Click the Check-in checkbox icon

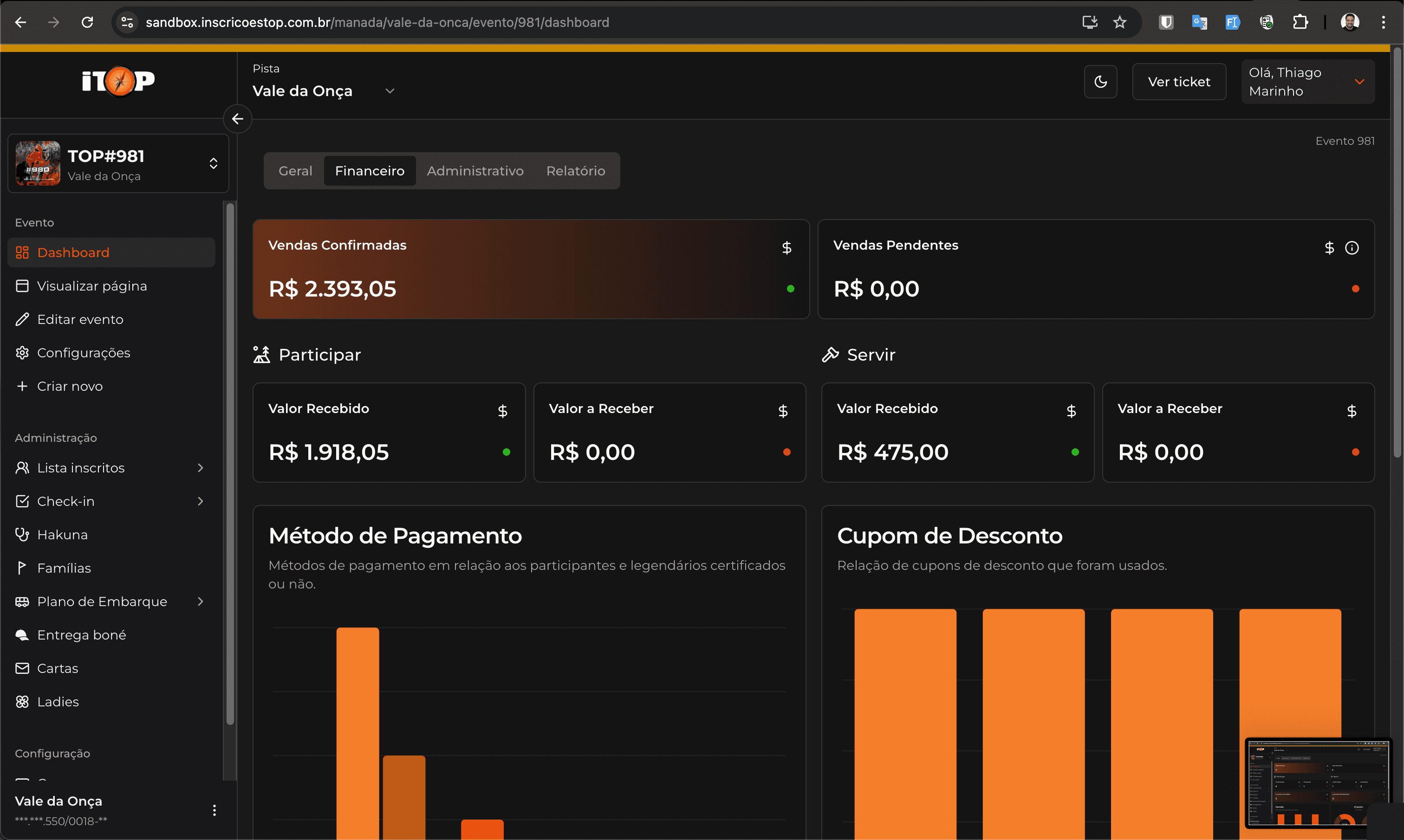pyautogui.click(x=22, y=501)
